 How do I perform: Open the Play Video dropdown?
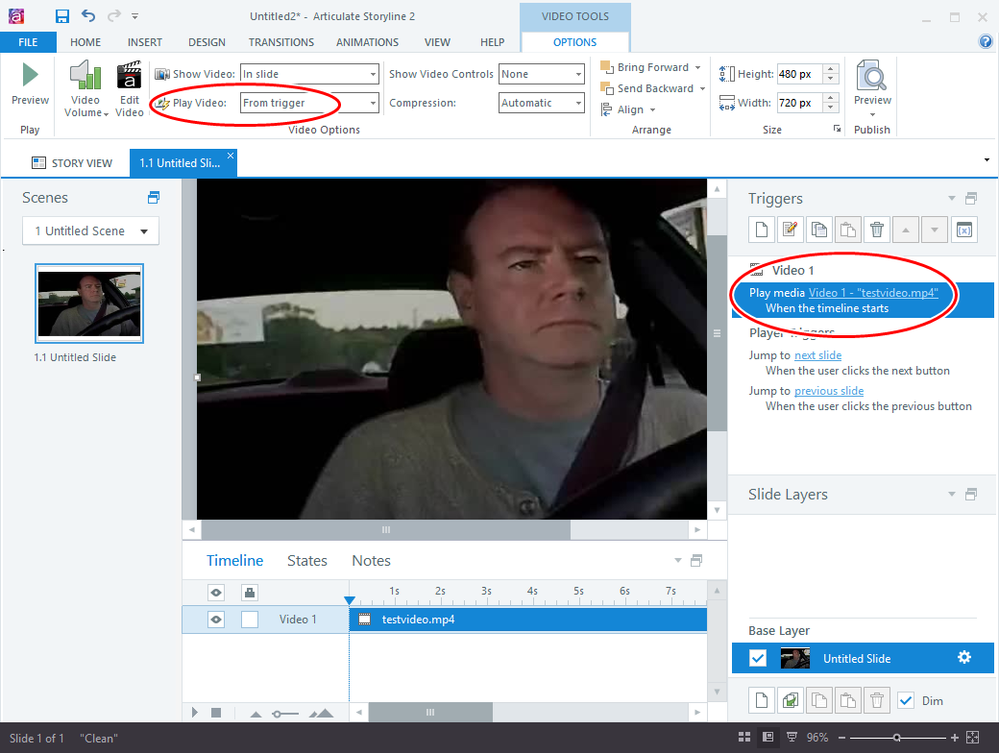373,103
